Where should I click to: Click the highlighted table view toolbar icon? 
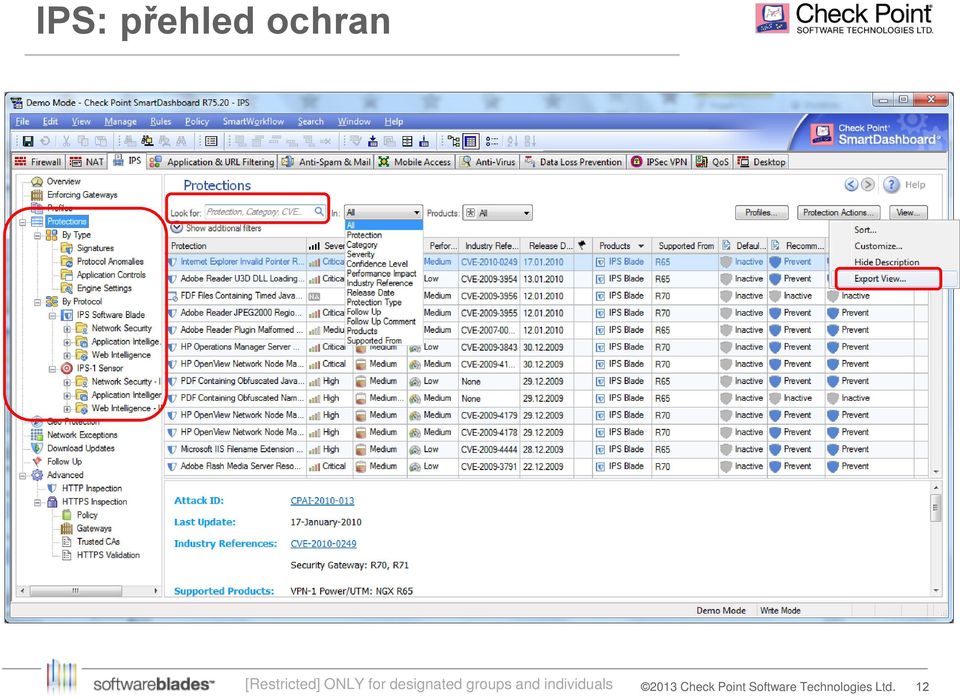[470, 141]
